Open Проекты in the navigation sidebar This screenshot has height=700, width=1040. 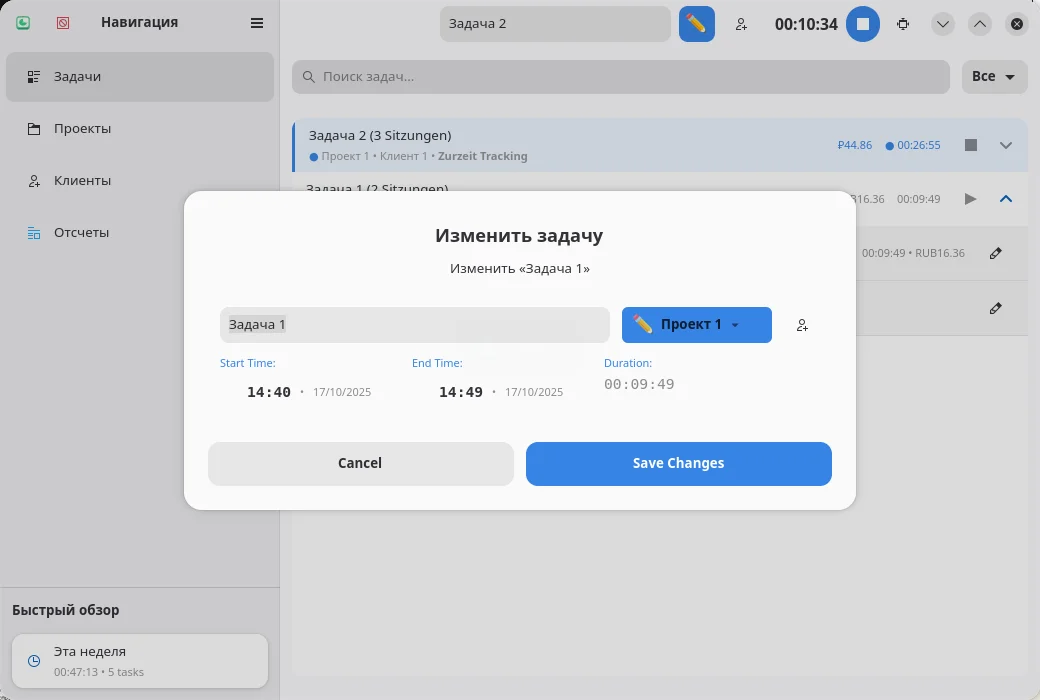tap(82, 129)
